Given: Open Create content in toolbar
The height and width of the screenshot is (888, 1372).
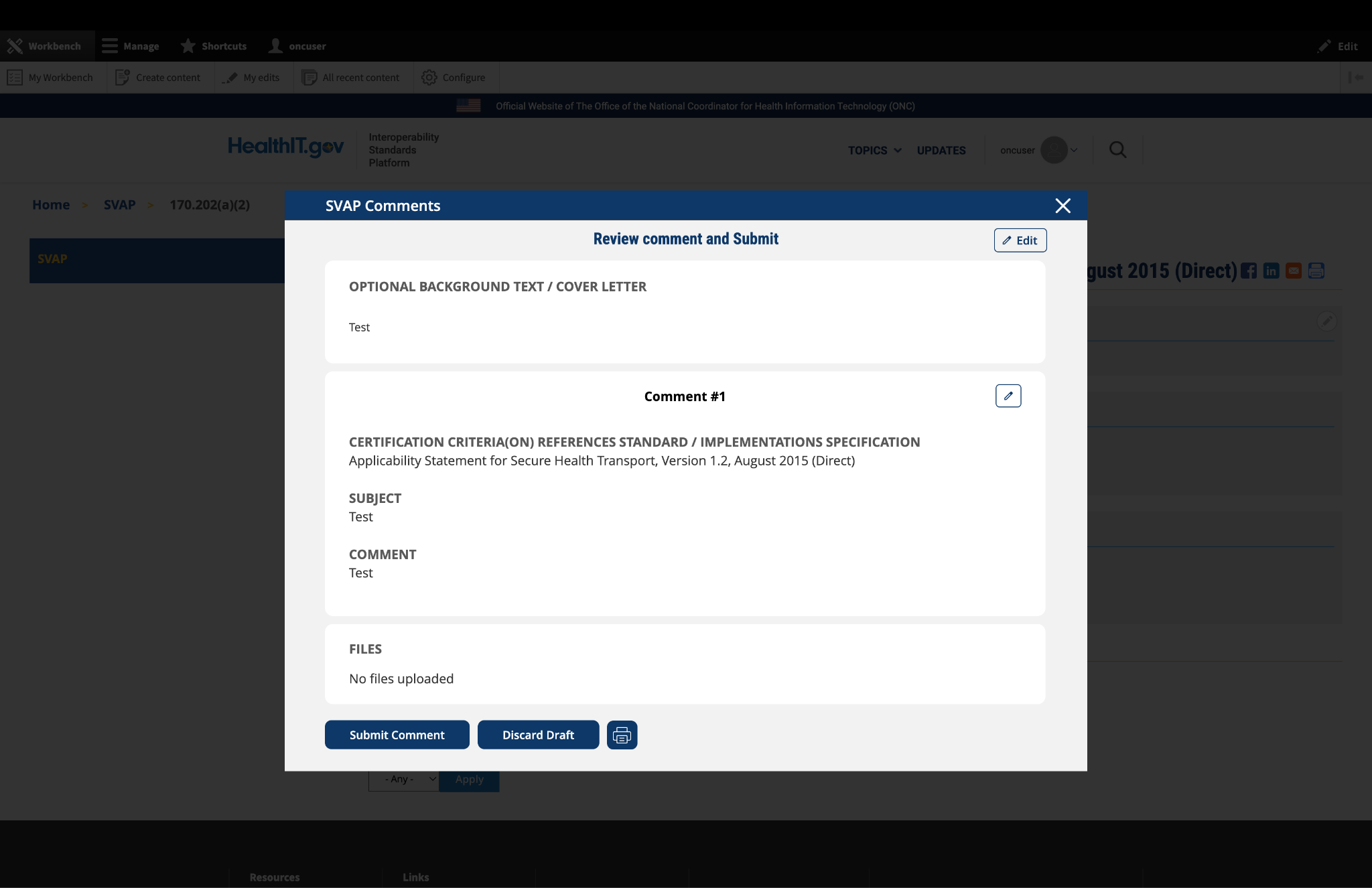Looking at the screenshot, I should [x=158, y=78].
